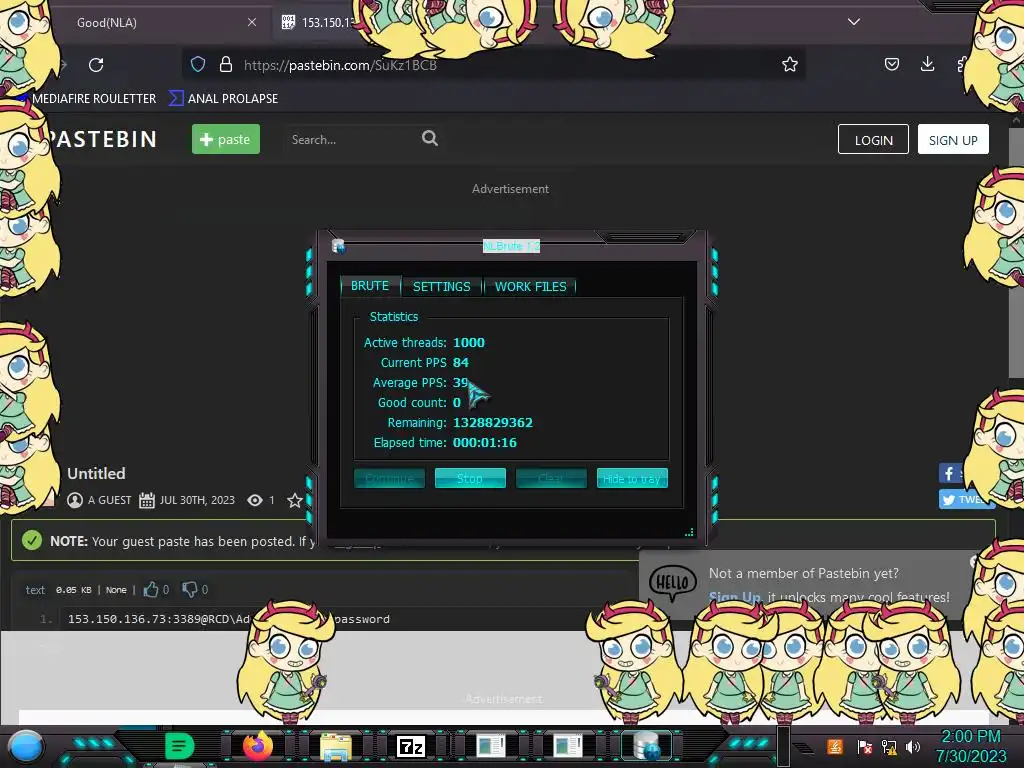Viewport: 1024px width, 768px height.
Task: Open the Windows Start orb
Action: click(26, 746)
